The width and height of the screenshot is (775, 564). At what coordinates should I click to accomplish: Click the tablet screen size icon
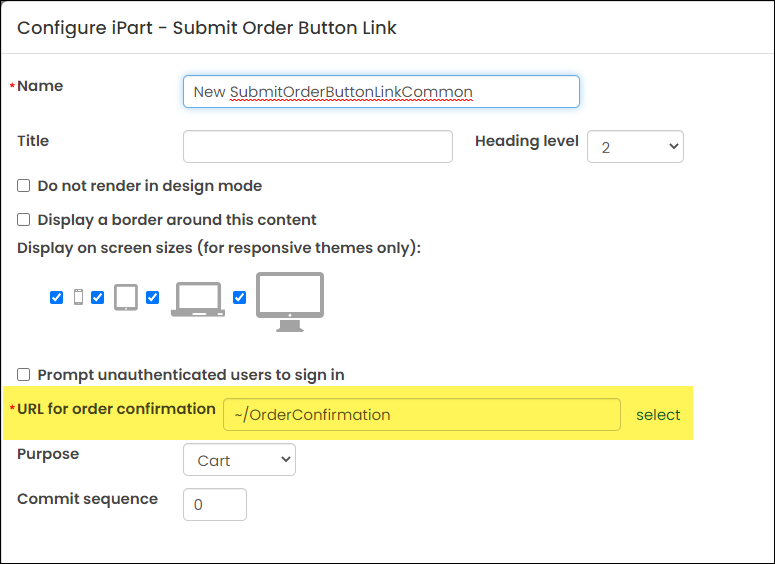(126, 297)
